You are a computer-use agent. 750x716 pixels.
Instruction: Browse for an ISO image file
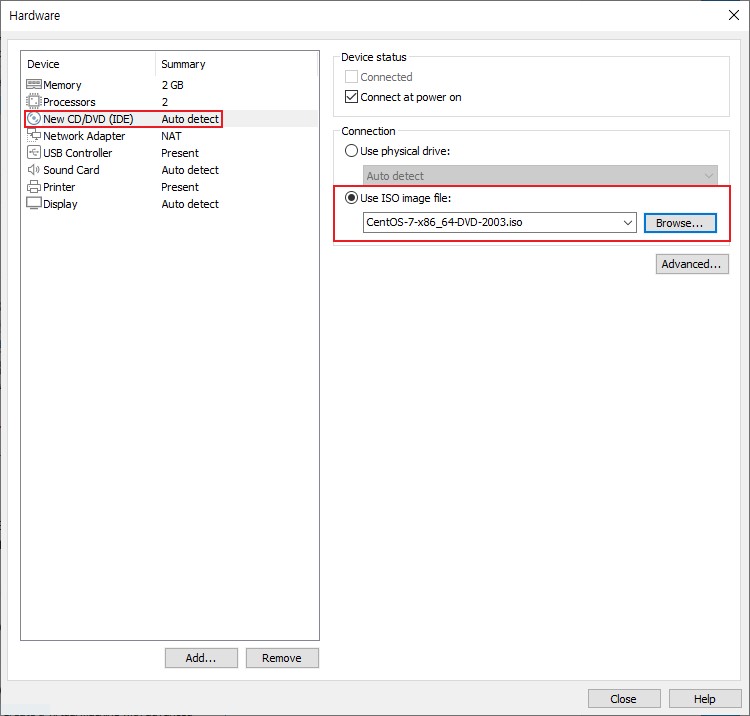tap(680, 223)
